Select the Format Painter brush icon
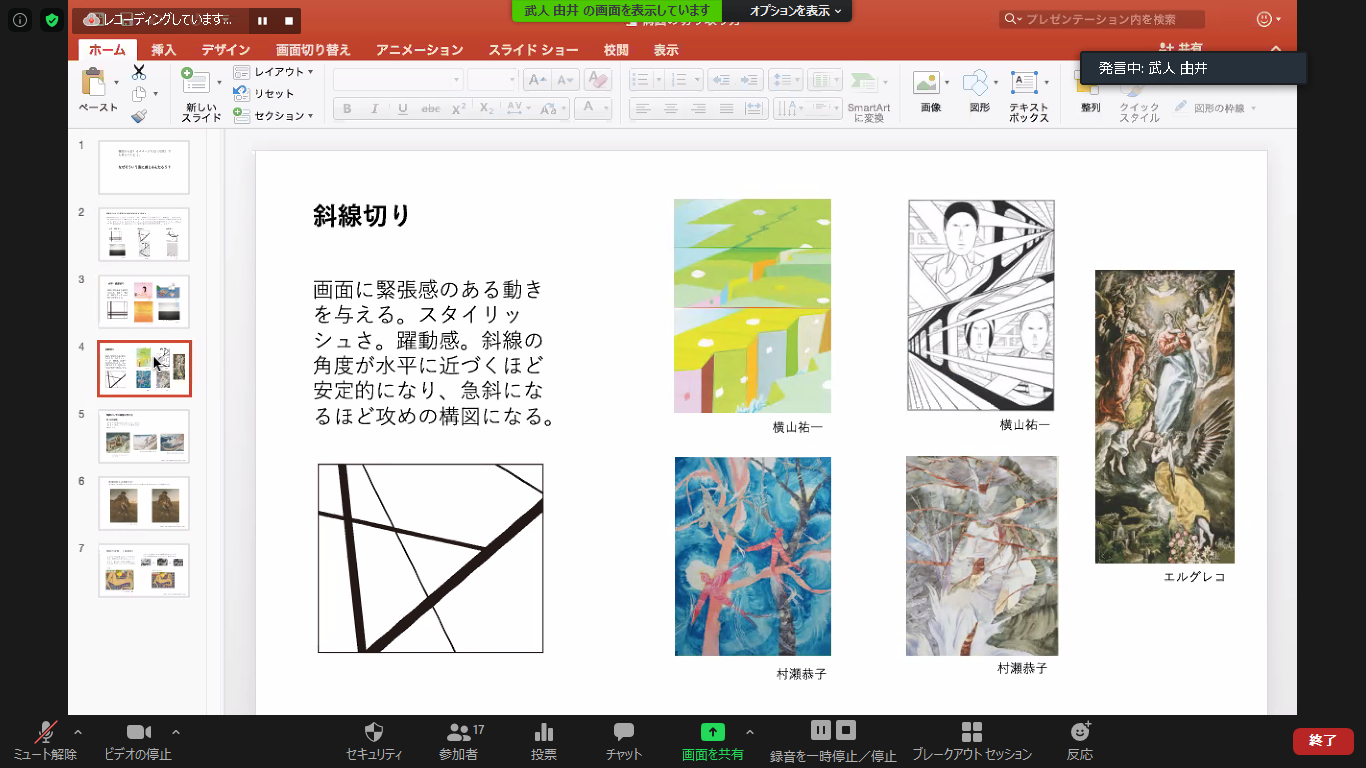 point(139,116)
